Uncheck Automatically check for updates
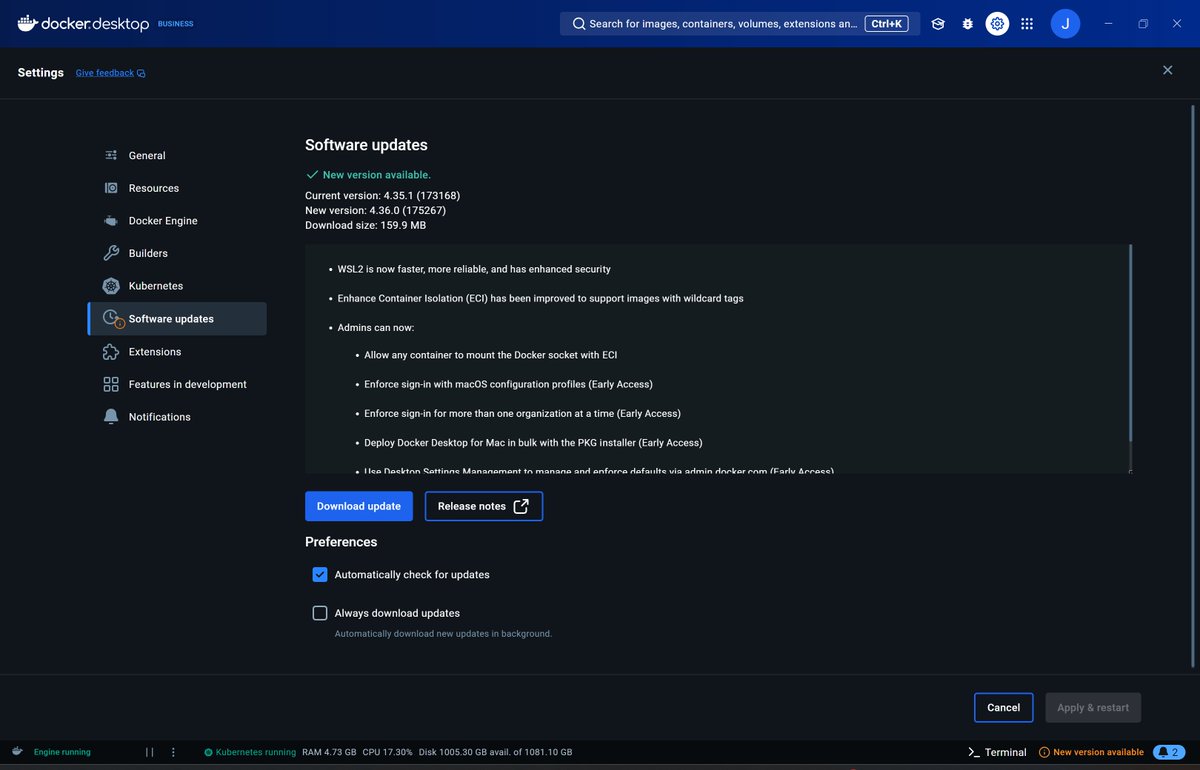1200x770 pixels. click(320, 574)
